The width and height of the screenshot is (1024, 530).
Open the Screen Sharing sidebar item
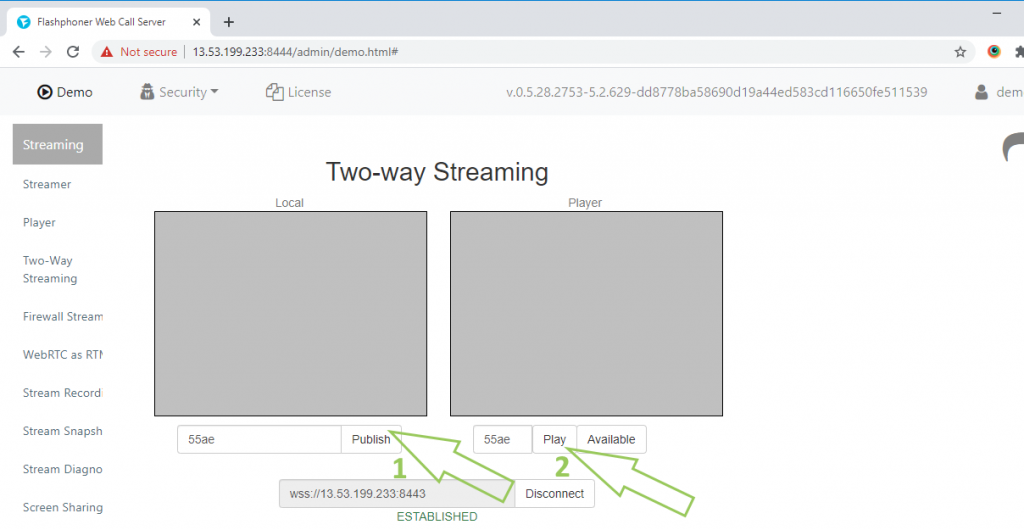63,507
